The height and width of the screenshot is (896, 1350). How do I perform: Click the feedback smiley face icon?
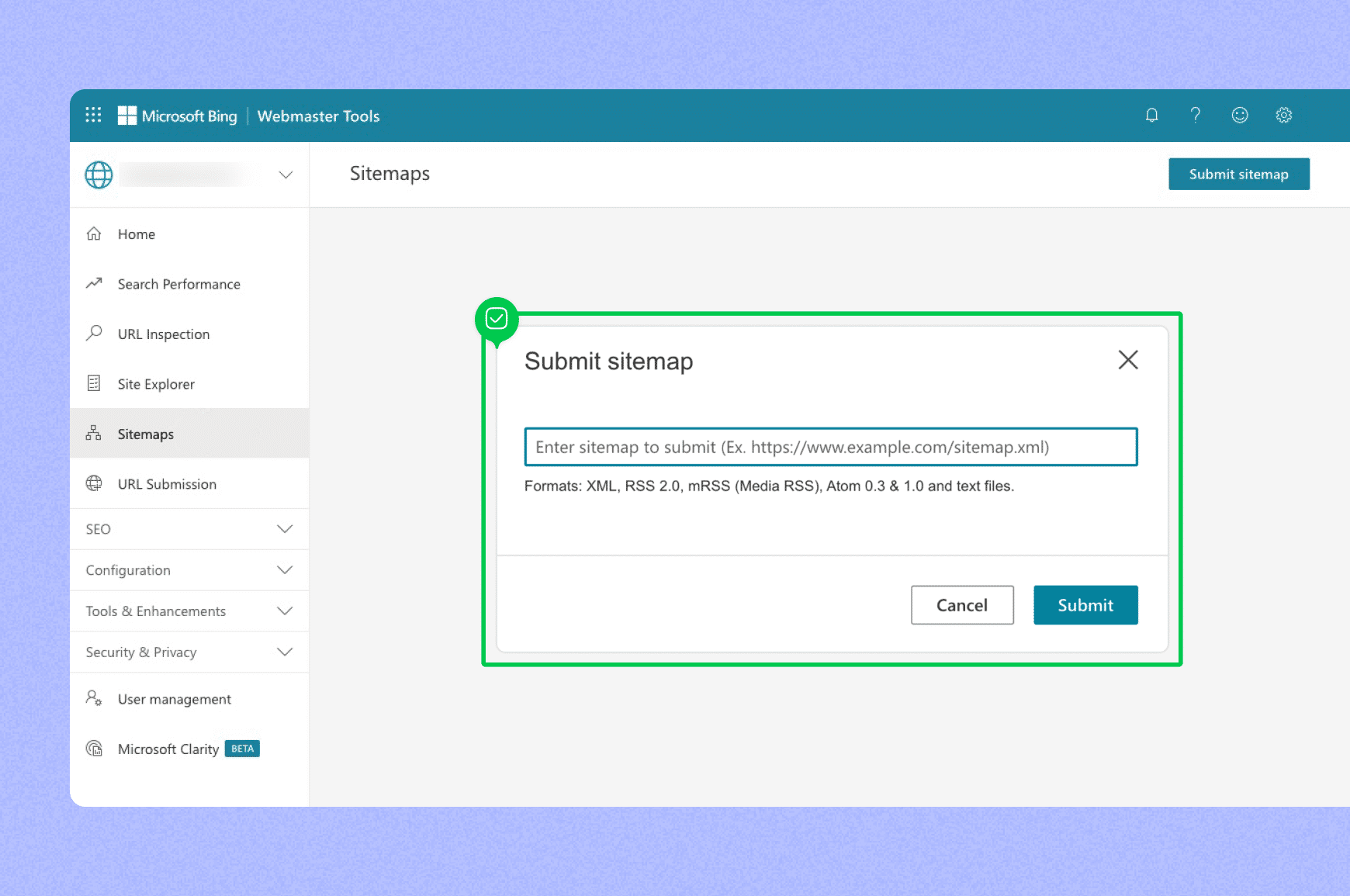1240,116
